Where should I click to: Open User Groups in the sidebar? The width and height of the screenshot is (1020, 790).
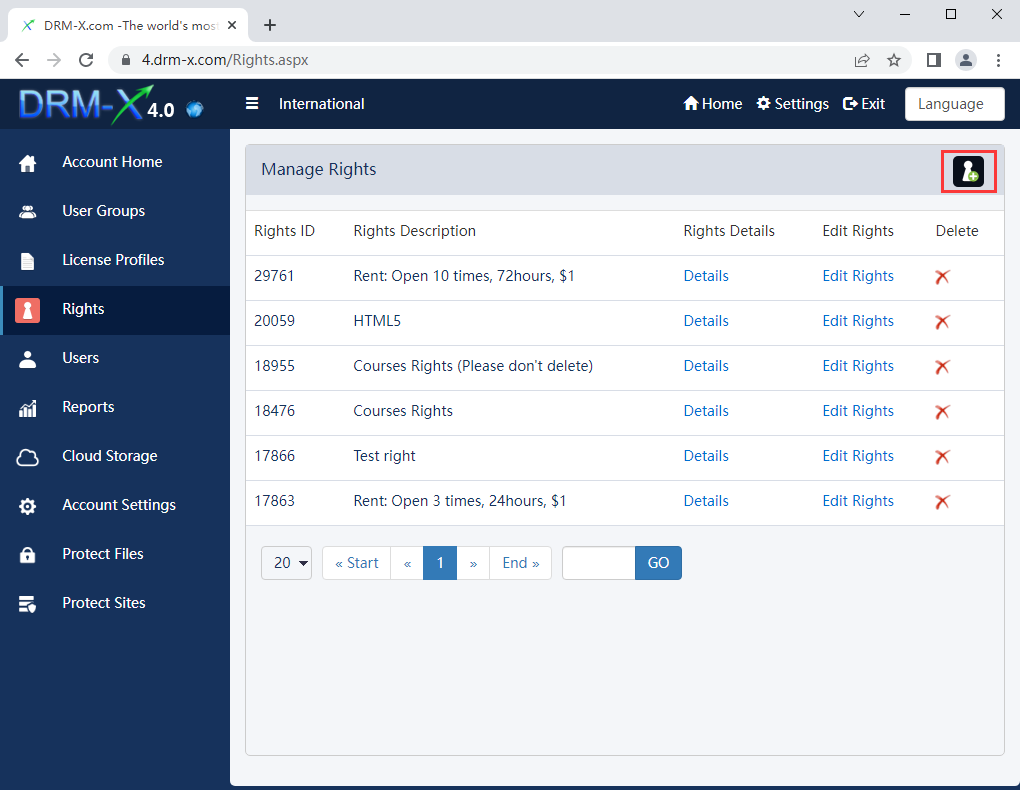103,211
